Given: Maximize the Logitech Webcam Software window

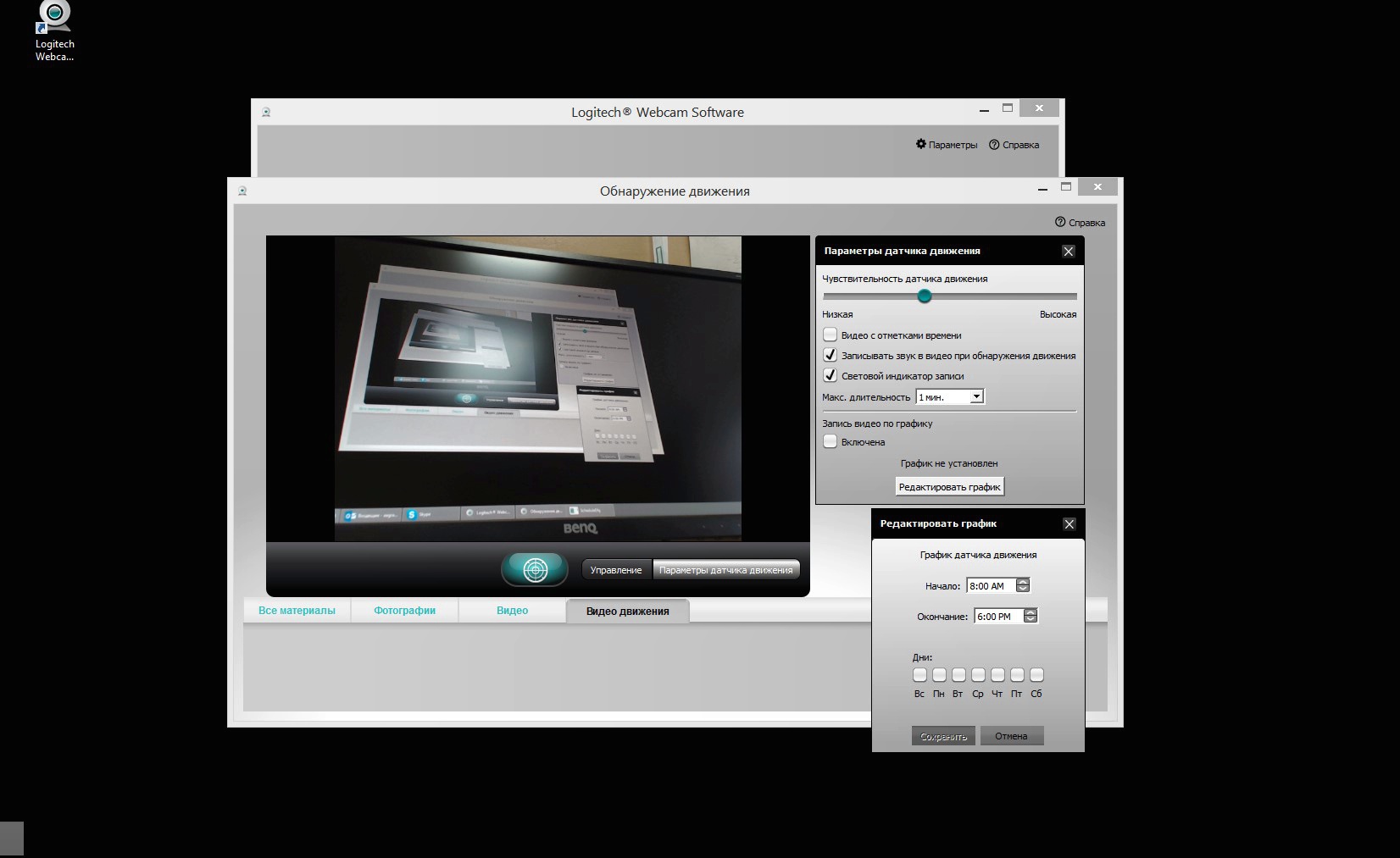Looking at the screenshot, I should [1008, 108].
